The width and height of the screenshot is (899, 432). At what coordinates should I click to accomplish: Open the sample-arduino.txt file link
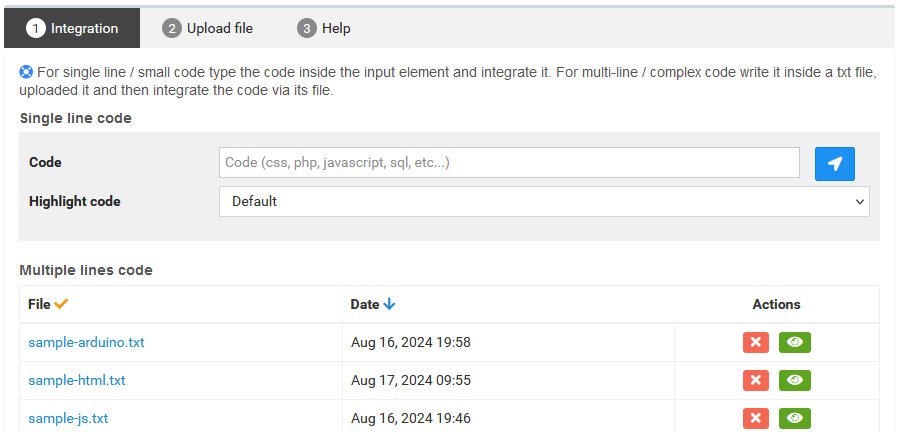pos(87,343)
